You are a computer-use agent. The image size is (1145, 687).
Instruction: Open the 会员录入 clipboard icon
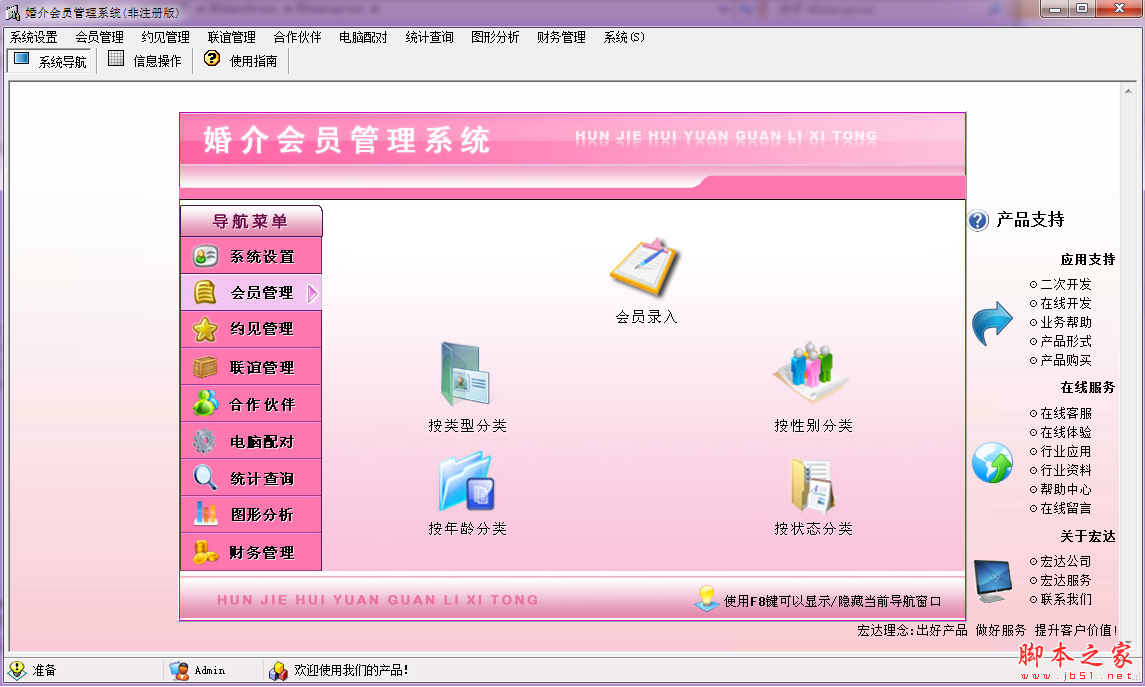[x=646, y=268]
